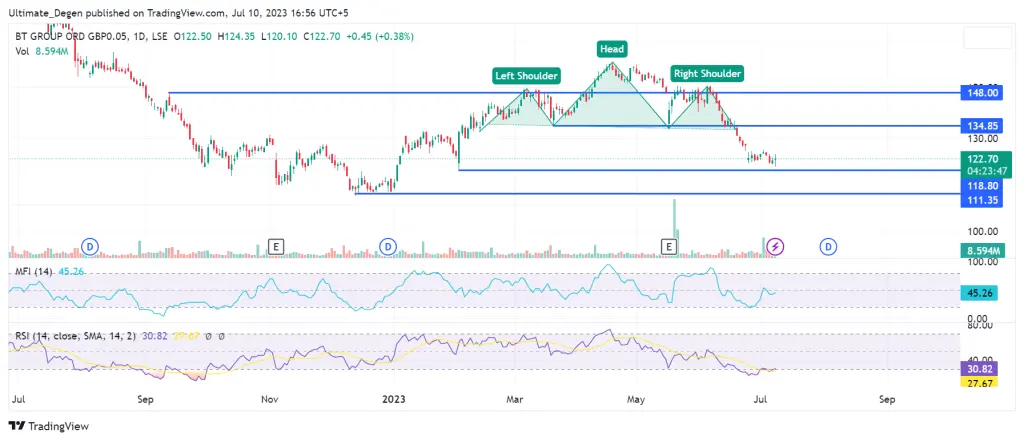Click the dividend D marker before September 2022
Image resolution: width=1024 pixels, height=441 pixels.
[x=90, y=246]
